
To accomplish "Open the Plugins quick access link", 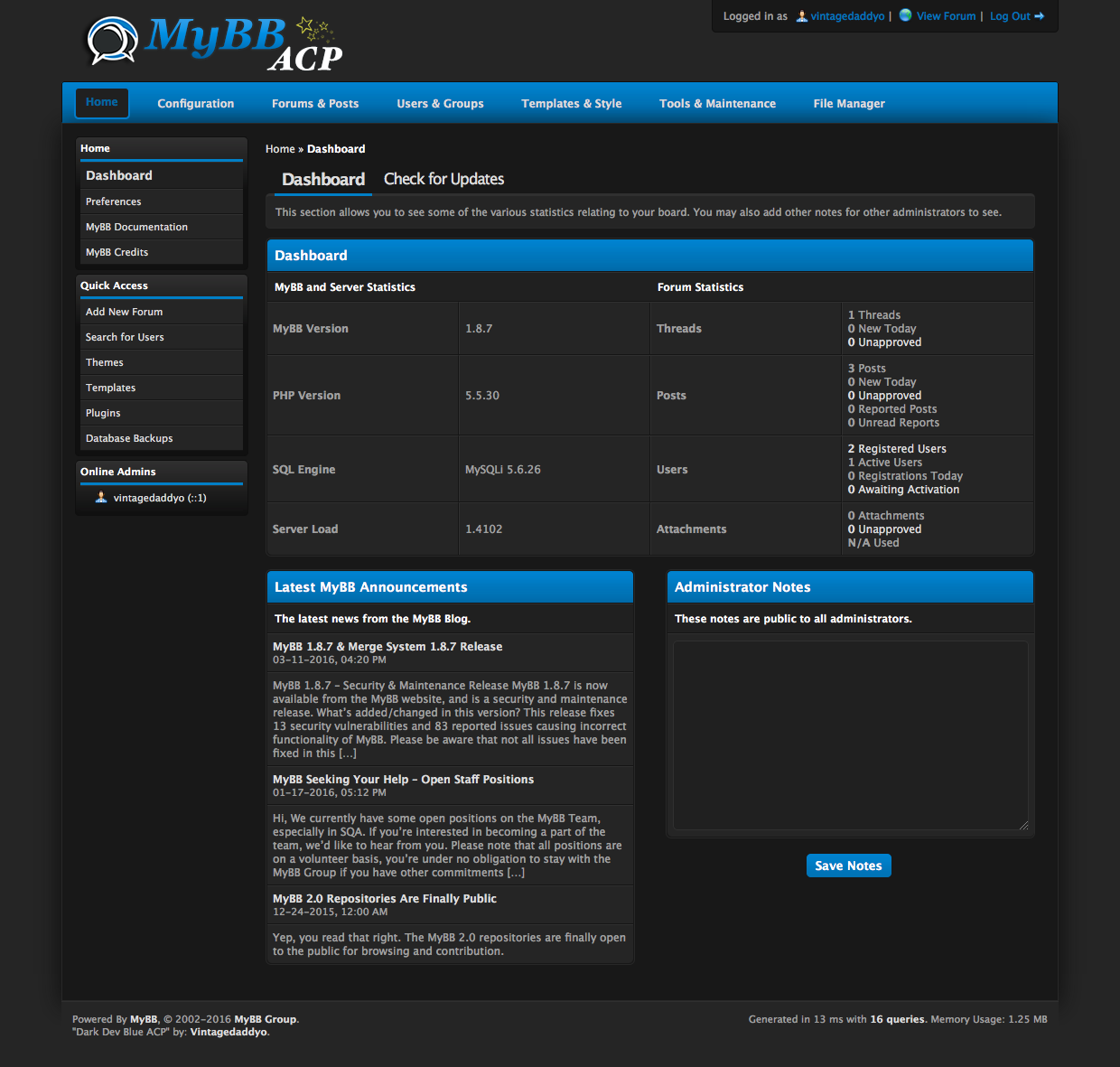I will coord(103,413).
